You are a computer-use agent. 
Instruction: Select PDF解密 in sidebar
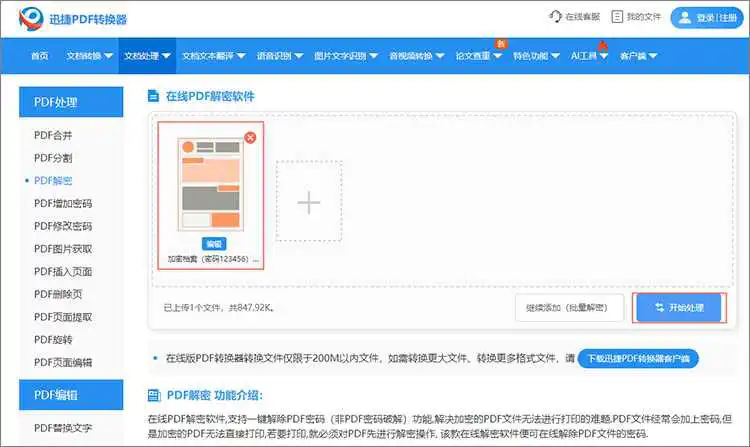(53, 181)
